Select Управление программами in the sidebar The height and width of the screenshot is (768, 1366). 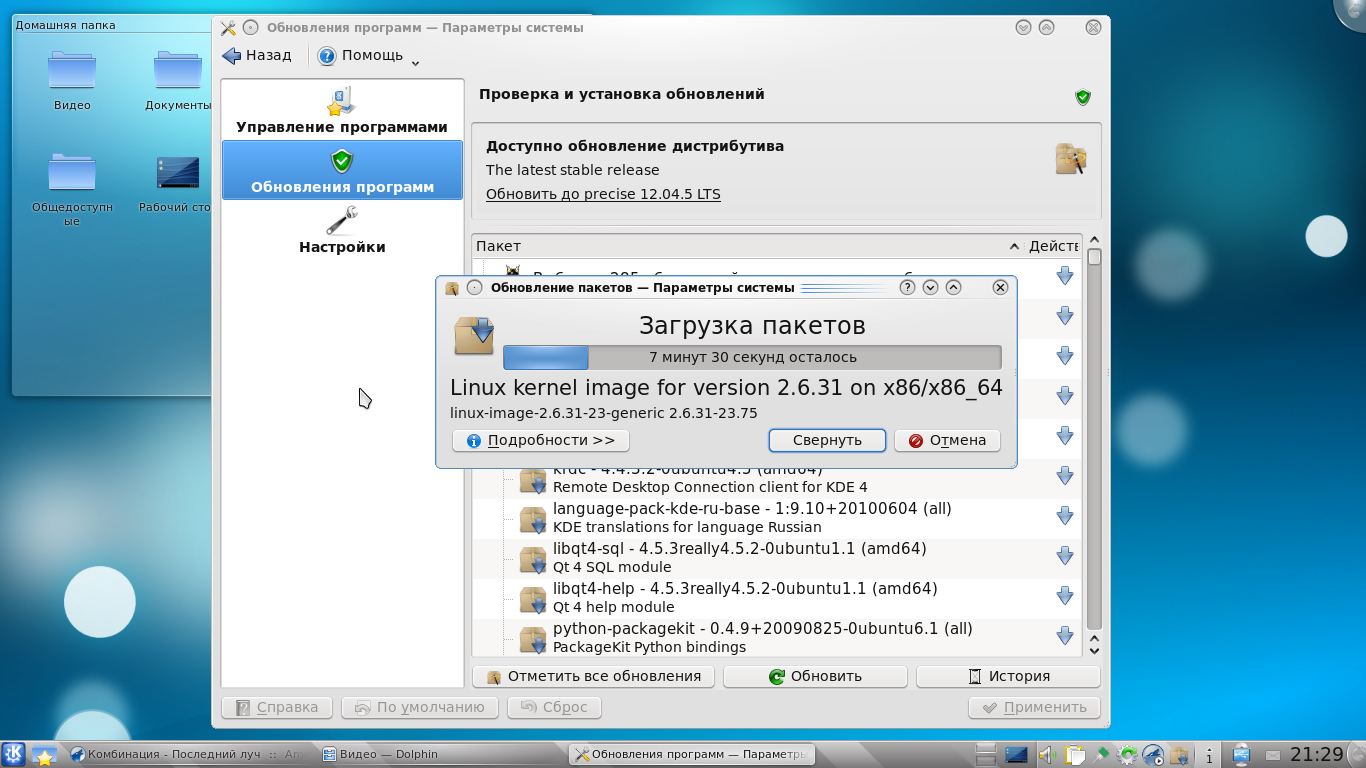[342, 110]
